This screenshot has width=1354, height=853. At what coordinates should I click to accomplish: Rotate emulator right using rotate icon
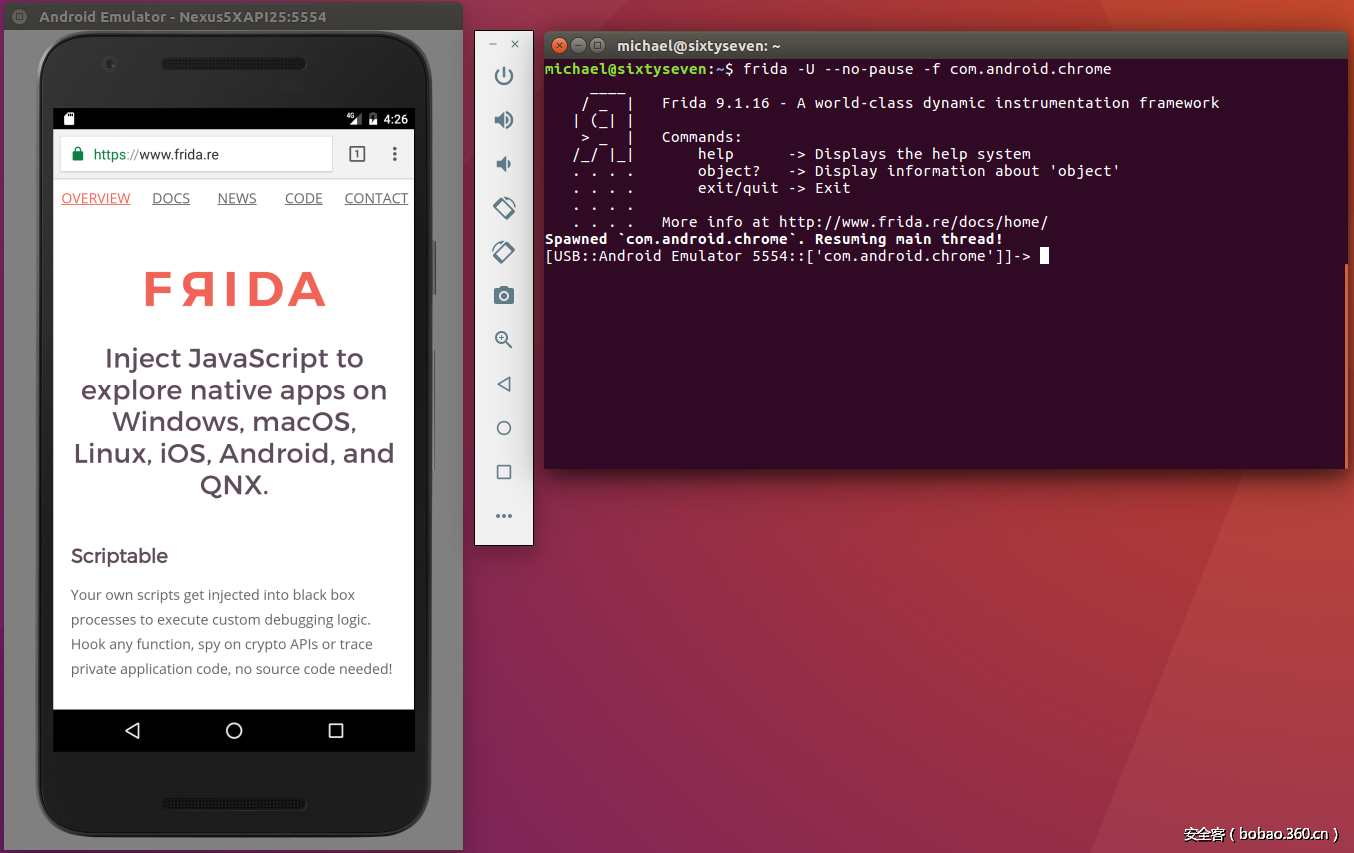pos(504,252)
